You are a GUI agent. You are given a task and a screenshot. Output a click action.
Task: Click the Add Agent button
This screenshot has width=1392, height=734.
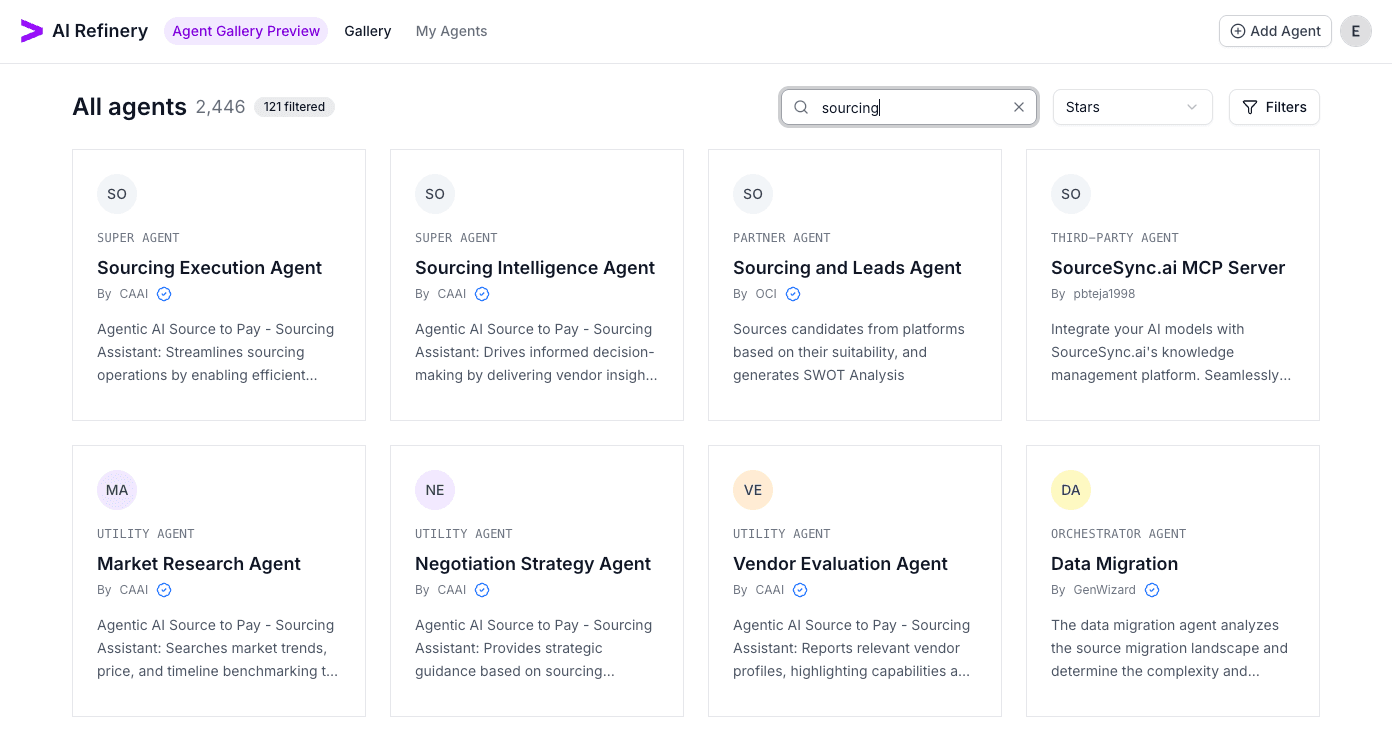1275,31
